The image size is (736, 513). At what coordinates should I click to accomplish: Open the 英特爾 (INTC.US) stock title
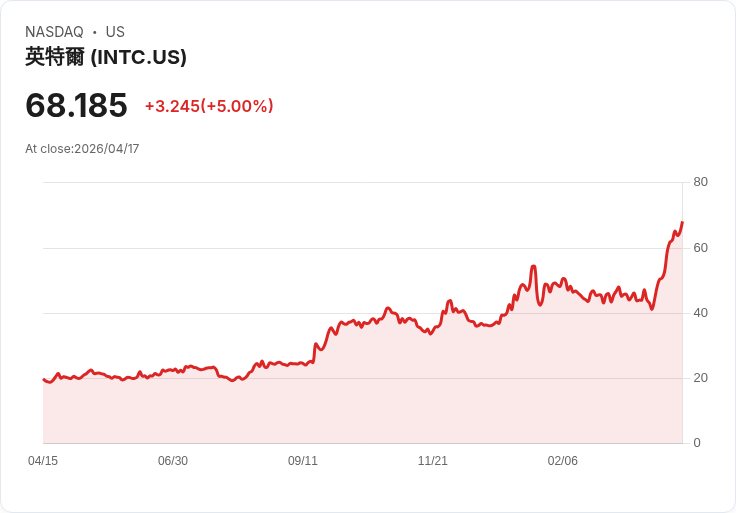[106, 57]
